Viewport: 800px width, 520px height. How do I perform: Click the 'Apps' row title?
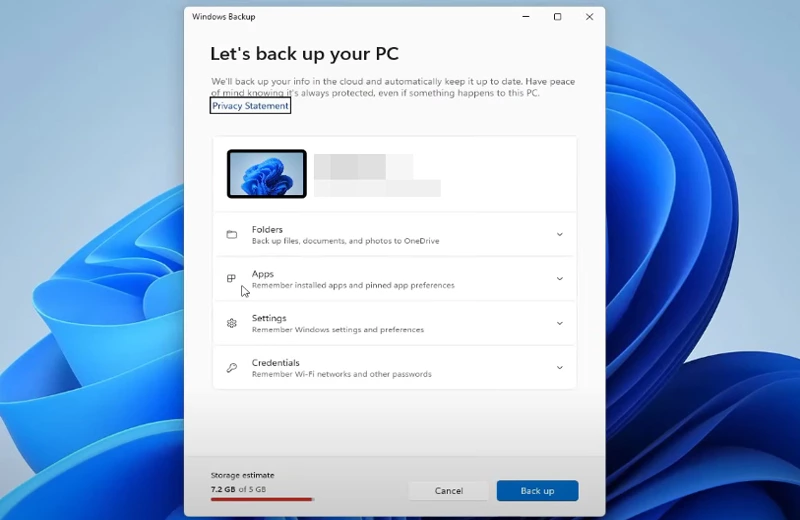point(263,274)
